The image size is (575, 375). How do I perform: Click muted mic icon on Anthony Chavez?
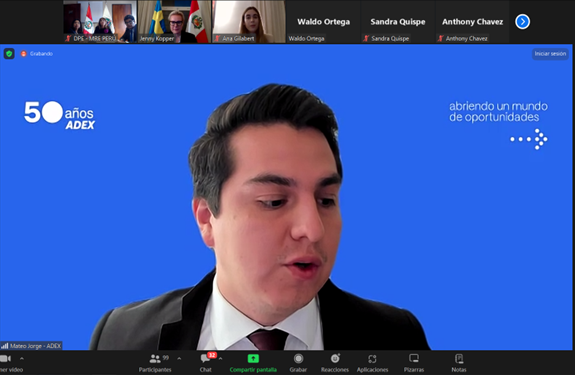pyautogui.click(x=440, y=38)
